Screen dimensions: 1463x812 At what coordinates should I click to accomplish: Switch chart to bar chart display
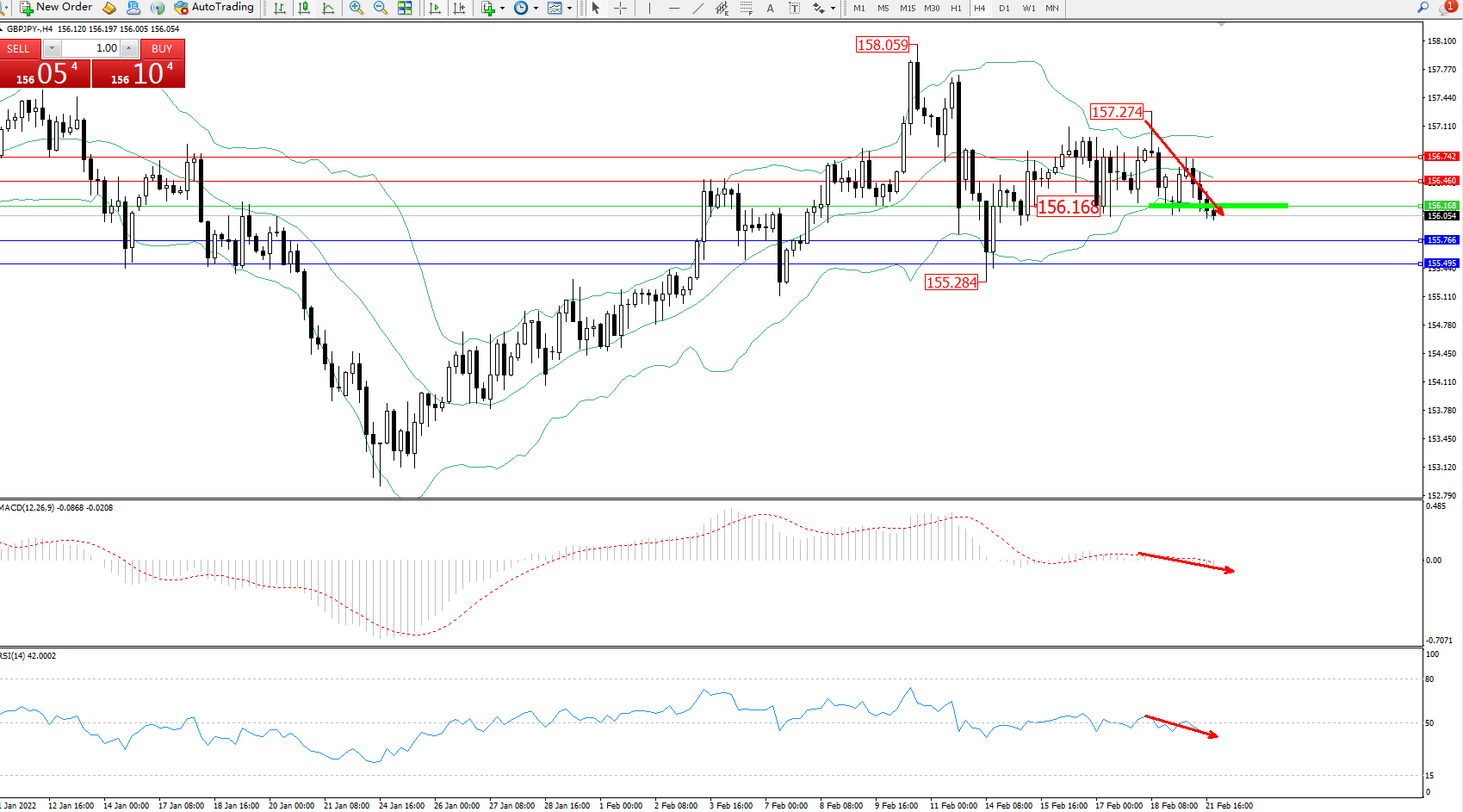coord(280,8)
